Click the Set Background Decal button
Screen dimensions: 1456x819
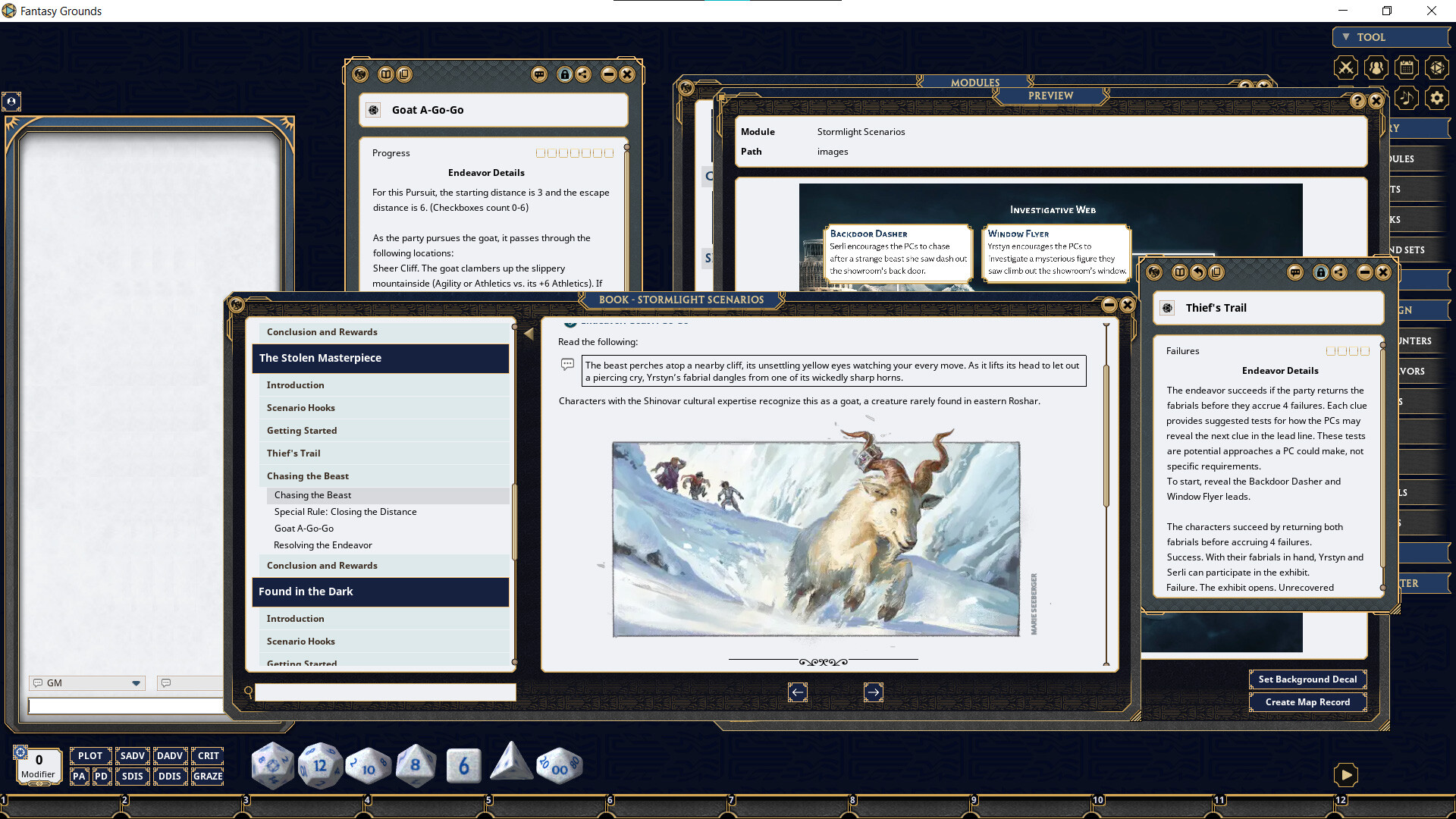[1307, 679]
